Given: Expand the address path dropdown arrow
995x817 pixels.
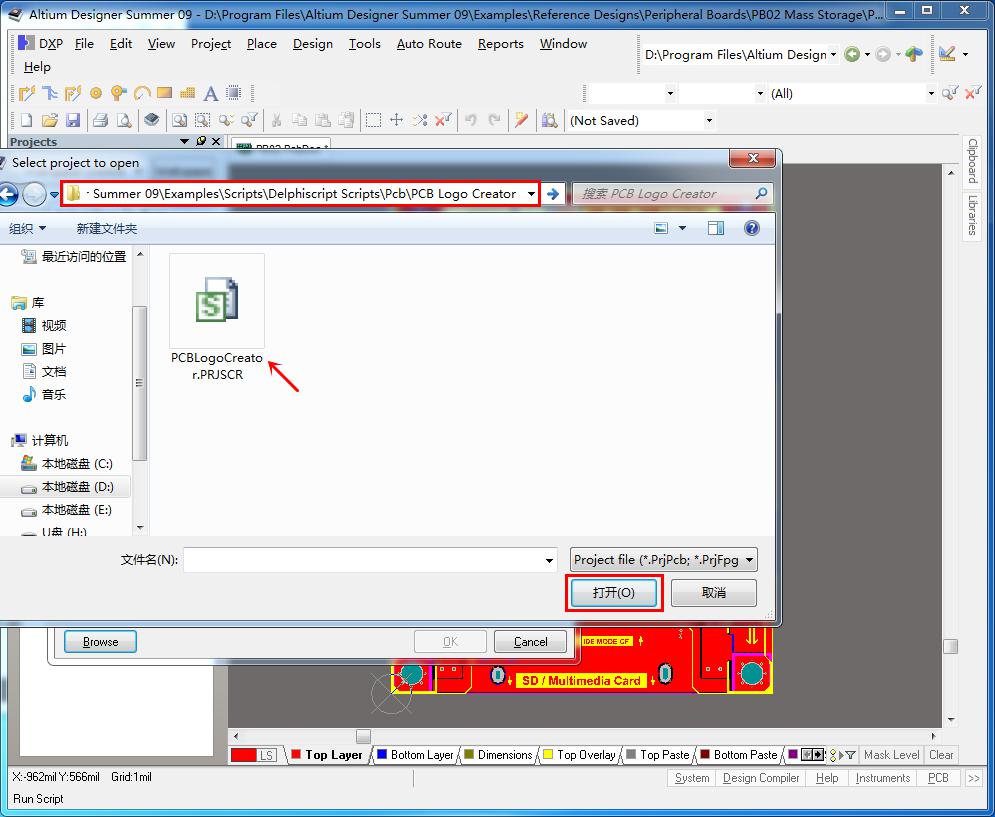Looking at the screenshot, I should pyautogui.click(x=530, y=194).
